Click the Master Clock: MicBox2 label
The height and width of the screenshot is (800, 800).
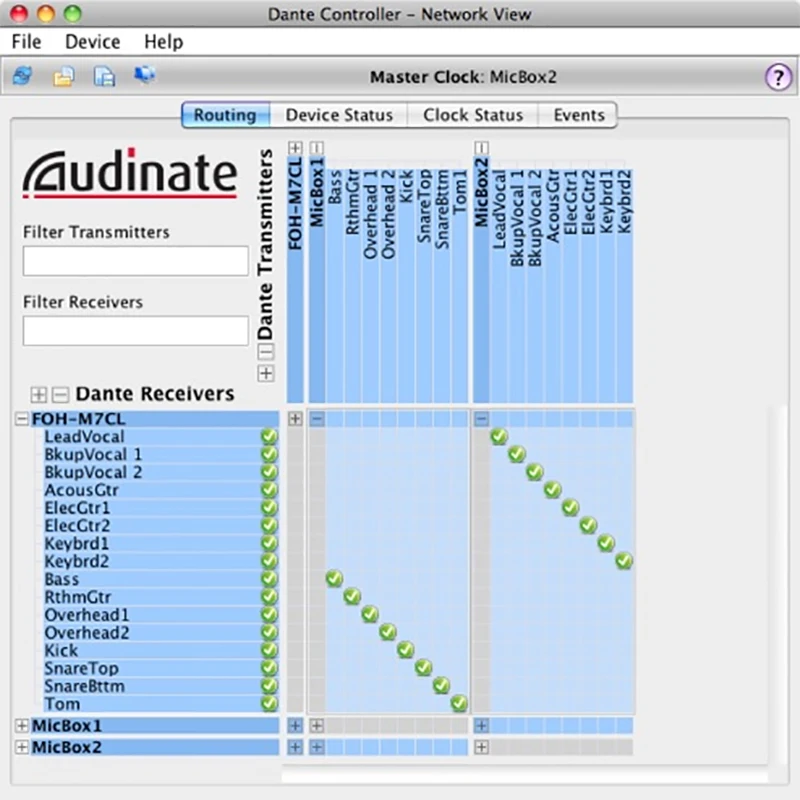tap(463, 77)
